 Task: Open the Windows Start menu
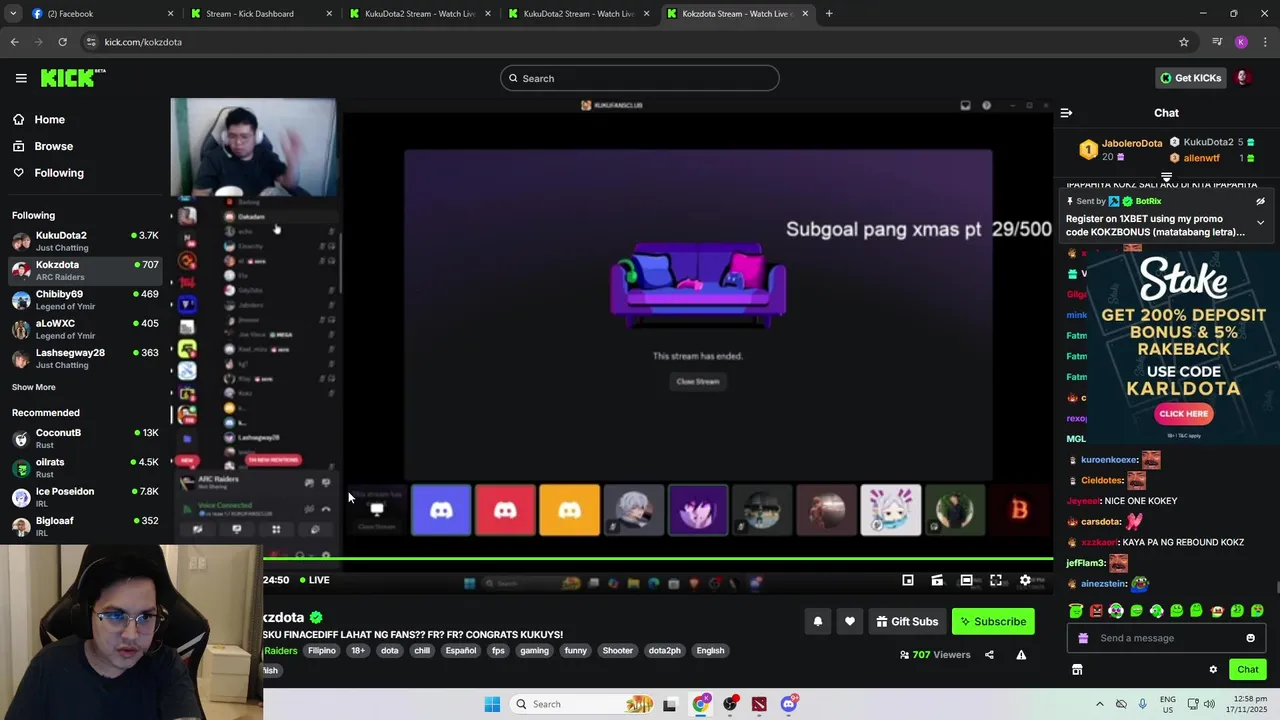492,704
